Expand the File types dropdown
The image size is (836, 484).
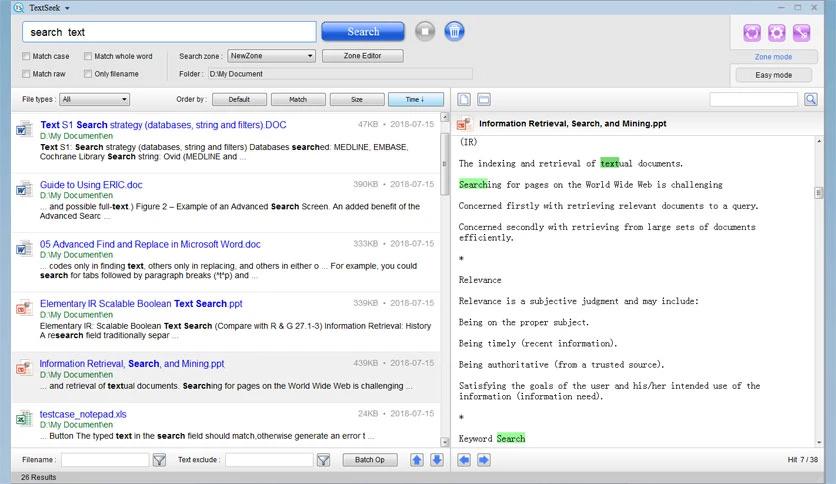[94, 99]
